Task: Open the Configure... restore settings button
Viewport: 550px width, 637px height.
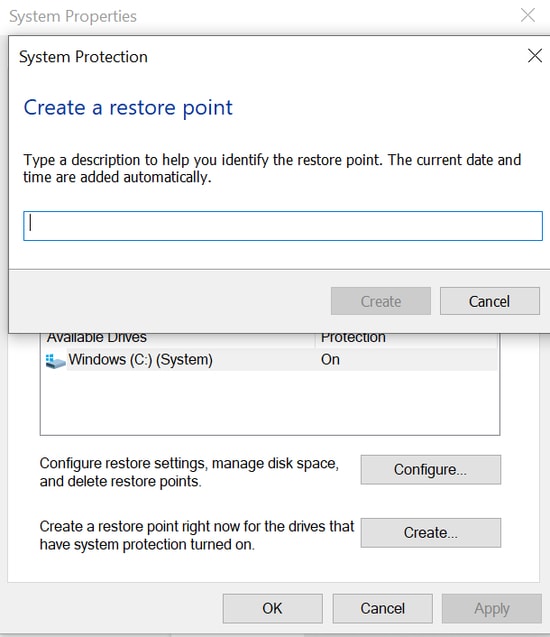Action: (x=431, y=470)
